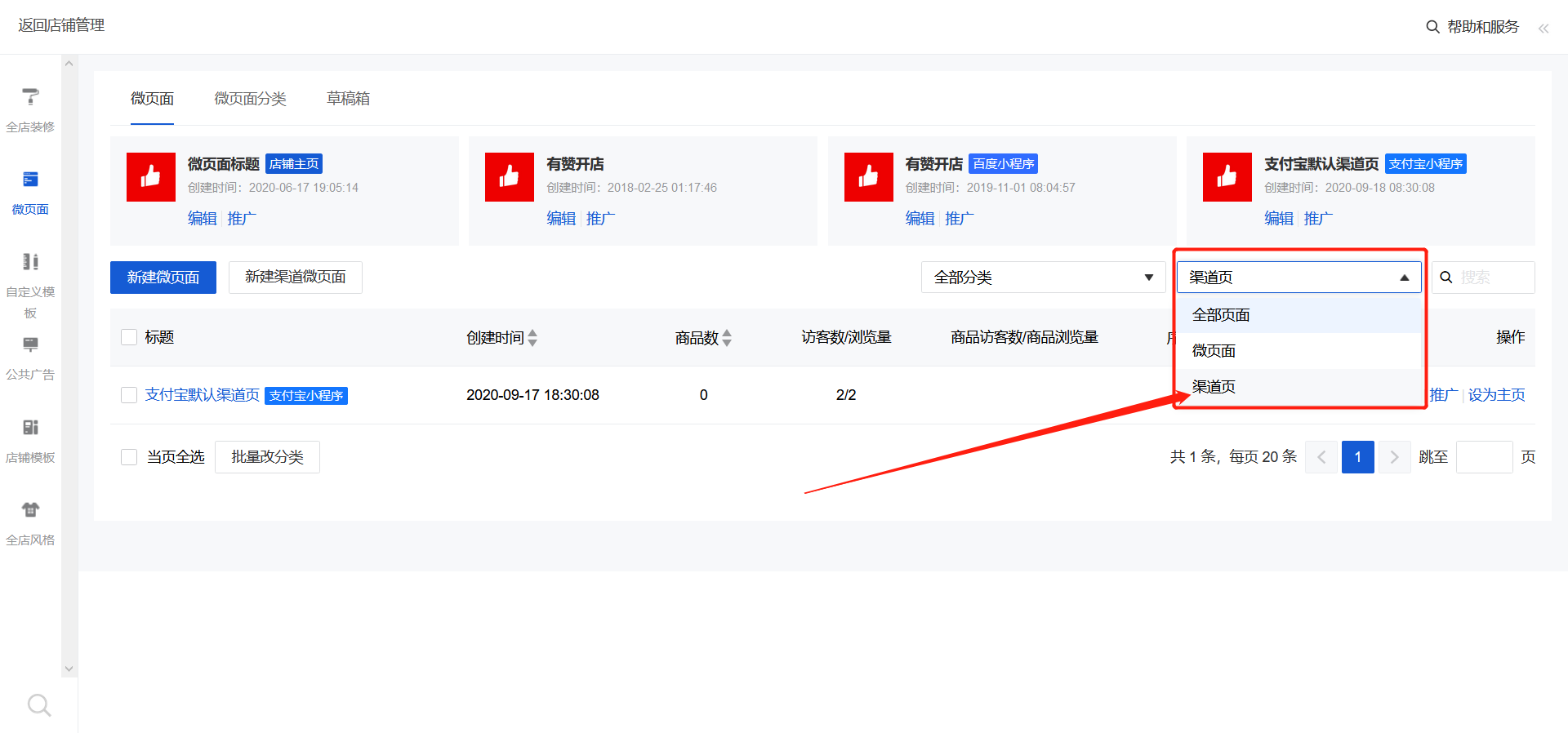Click the search icon in the search box
Screen dimensions: 1568x733
(1445, 278)
